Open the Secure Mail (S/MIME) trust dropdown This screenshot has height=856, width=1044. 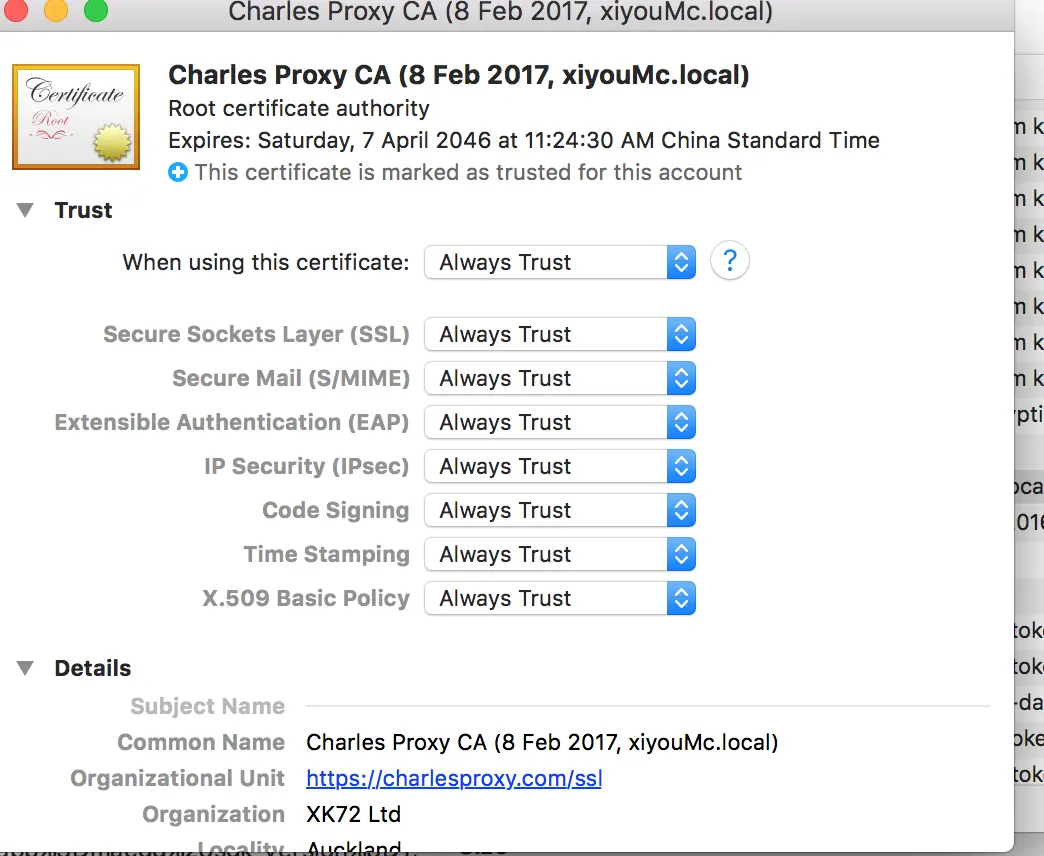[x=560, y=378]
